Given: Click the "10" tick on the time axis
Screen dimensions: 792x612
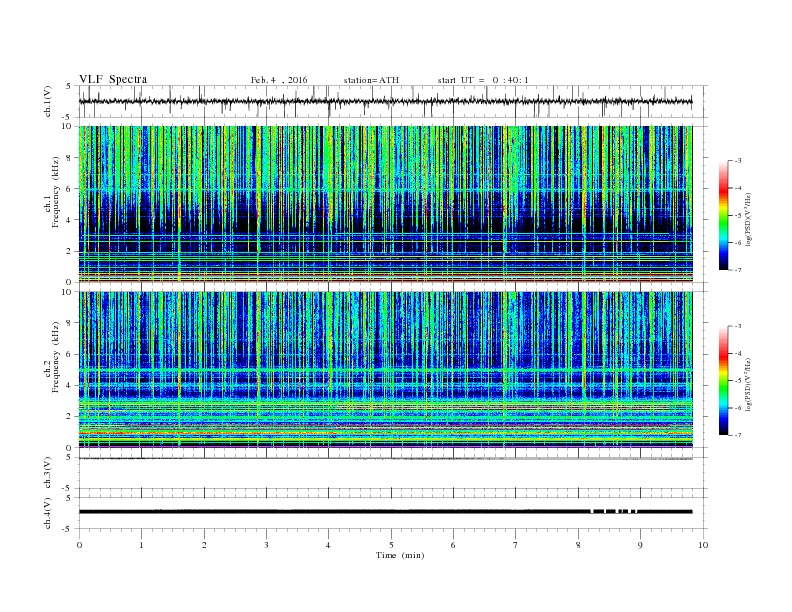Looking at the screenshot, I should [x=703, y=545].
